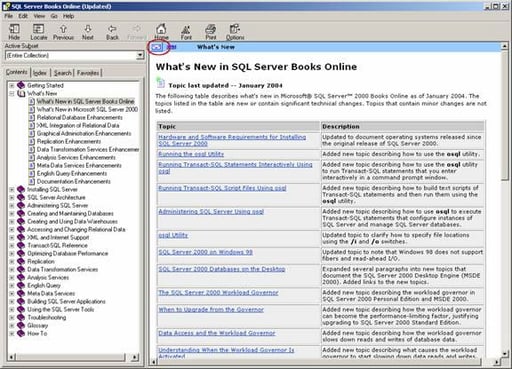Image resolution: width=512 pixels, height=369 pixels.
Task: Open Running the osql Utility link
Action: click(191, 154)
